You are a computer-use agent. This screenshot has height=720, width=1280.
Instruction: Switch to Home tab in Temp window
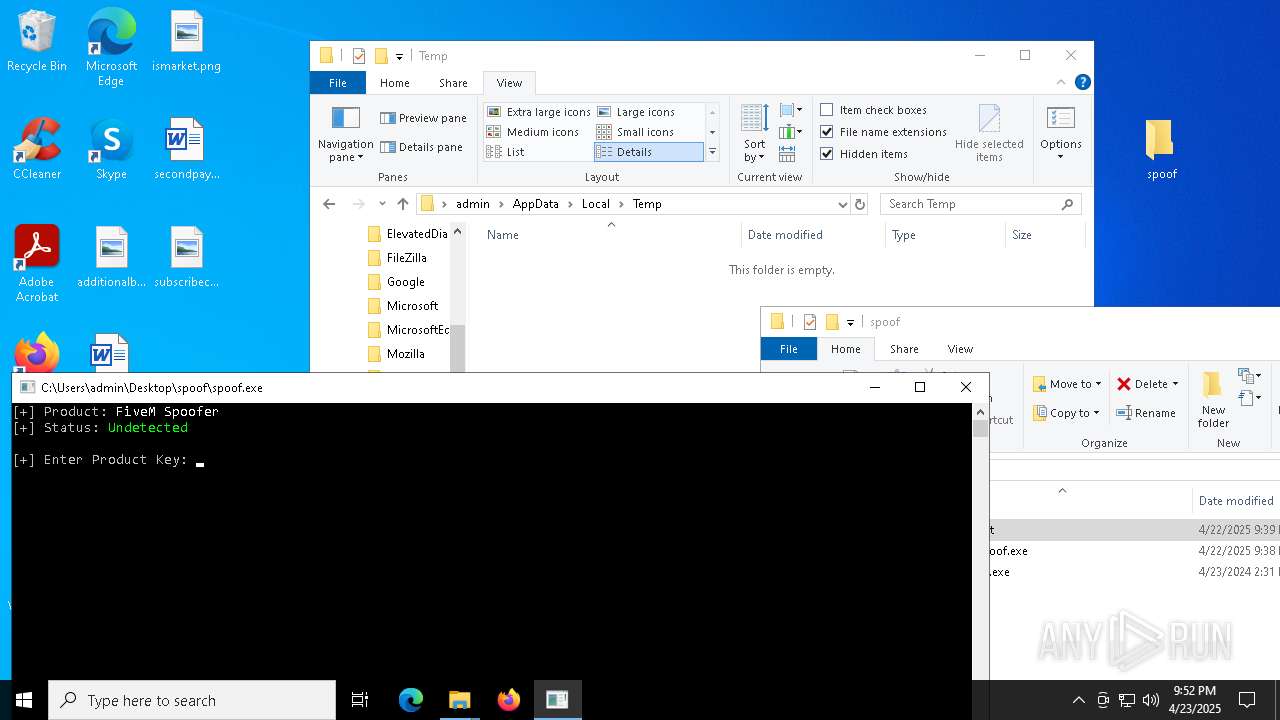tap(395, 83)
